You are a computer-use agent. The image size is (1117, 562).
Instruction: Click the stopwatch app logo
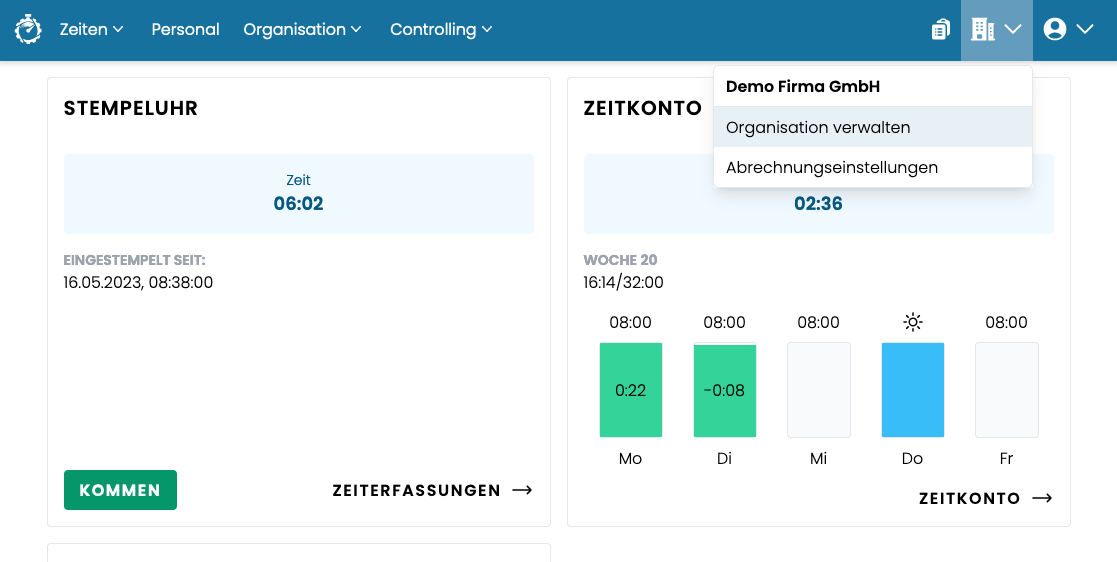29,30
